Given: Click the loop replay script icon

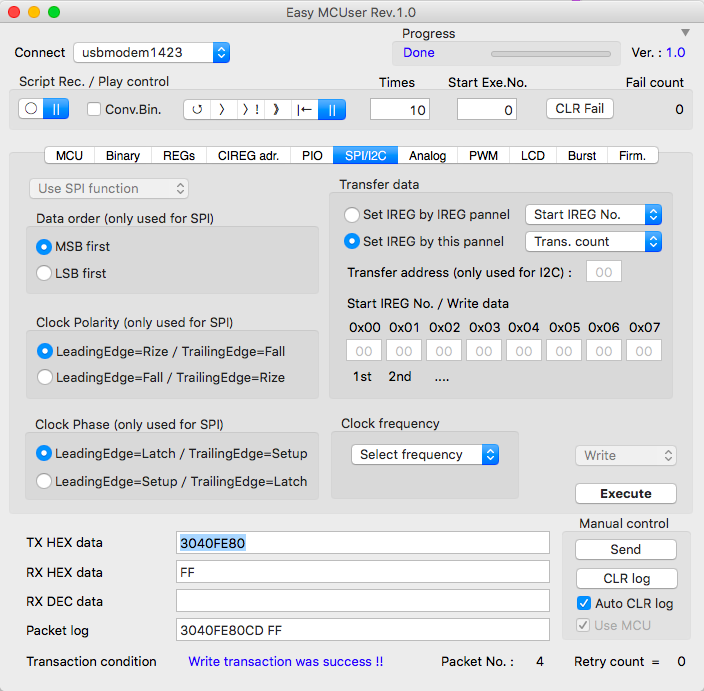Looking at the screenshot, I should click(197, 110).
